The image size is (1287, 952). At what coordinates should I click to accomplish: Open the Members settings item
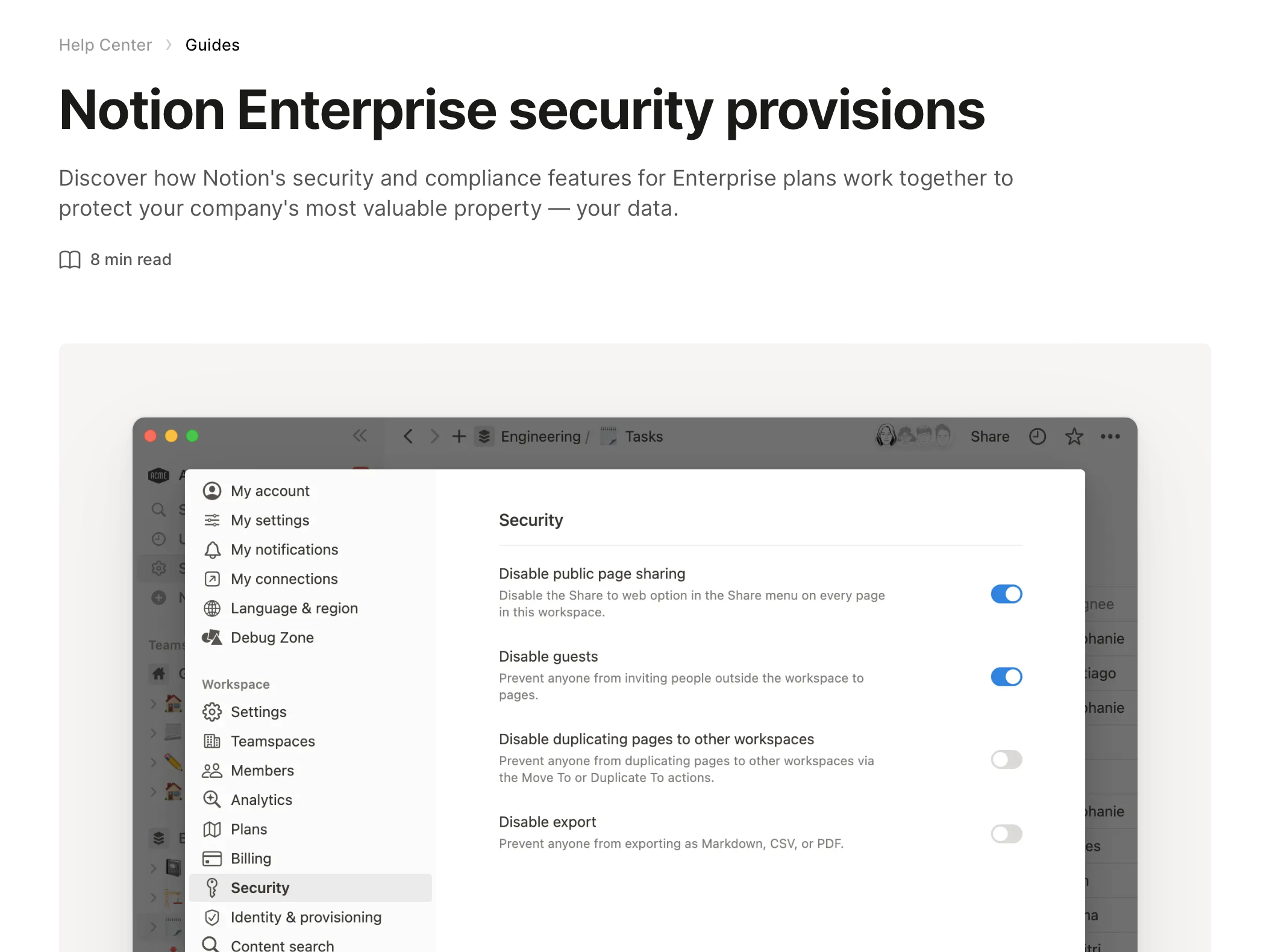pos(261,771)
